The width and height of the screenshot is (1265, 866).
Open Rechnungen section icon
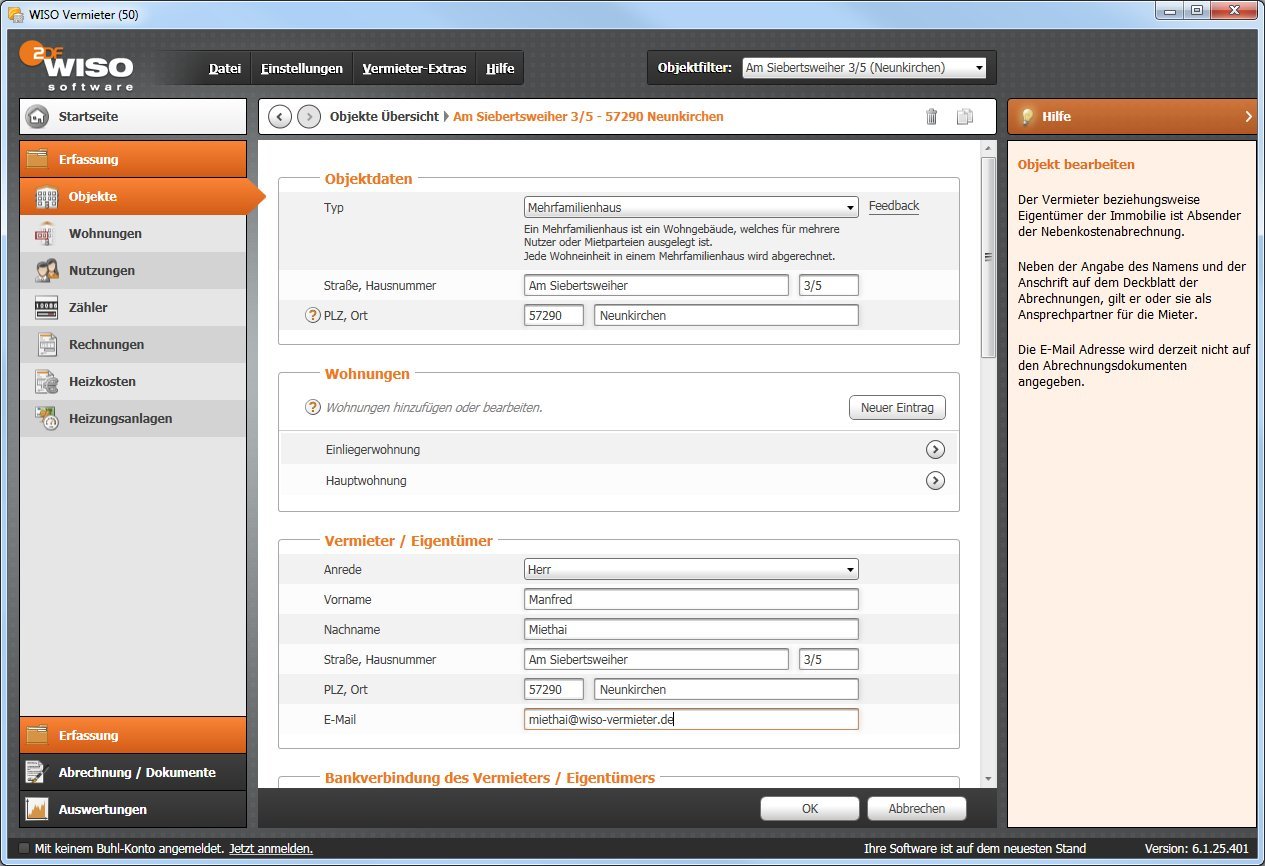click(47, 344)
